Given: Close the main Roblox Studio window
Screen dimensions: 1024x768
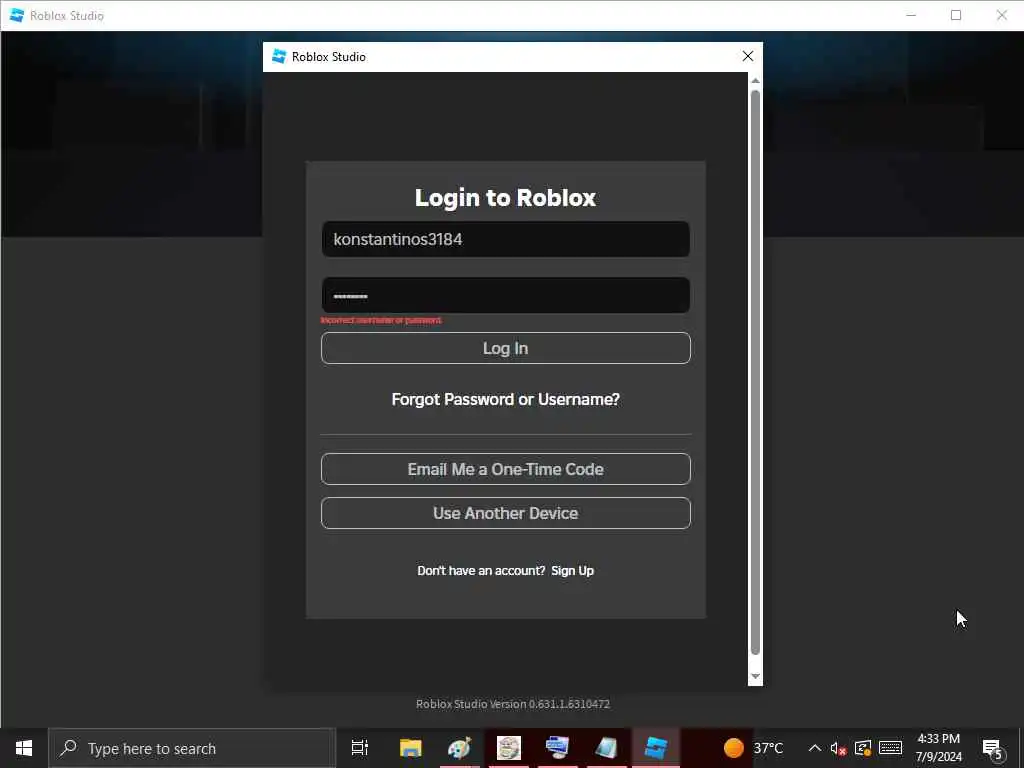Looking at the screenshot, I should tap(1001, 15).
